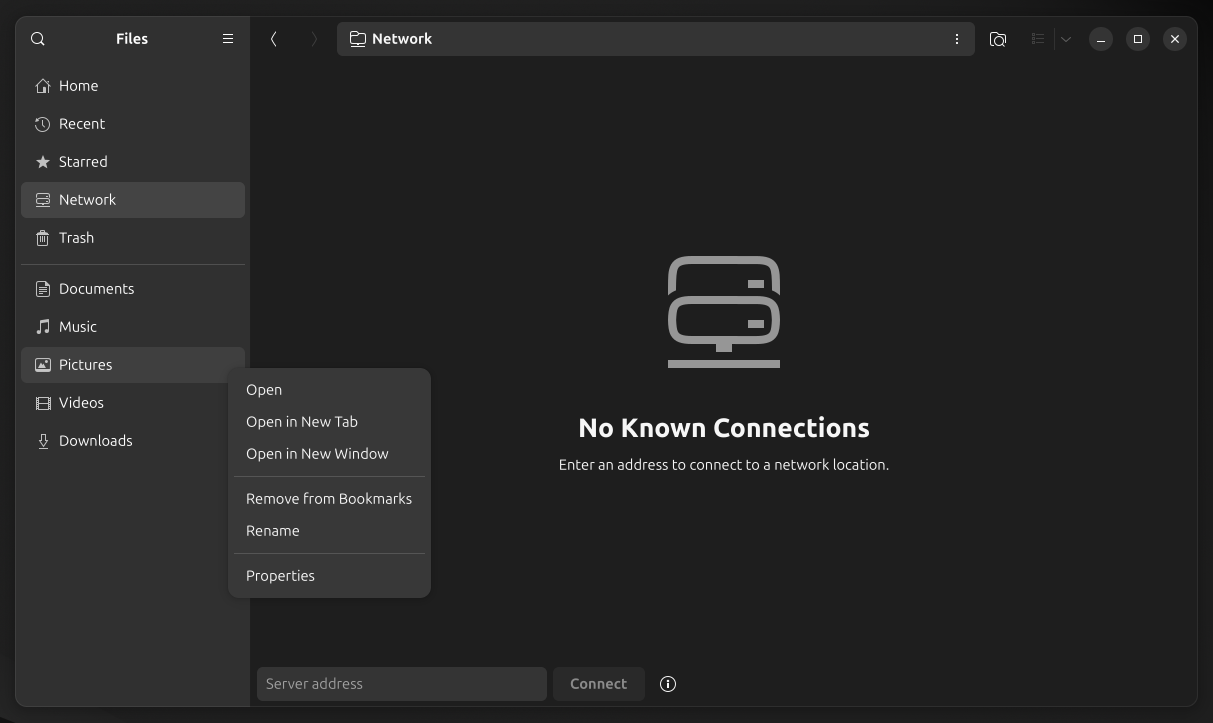Select Starred in the sidebar
Image resolution: width=1213 pixels, height=723 pixels.
tap(83, 162)
